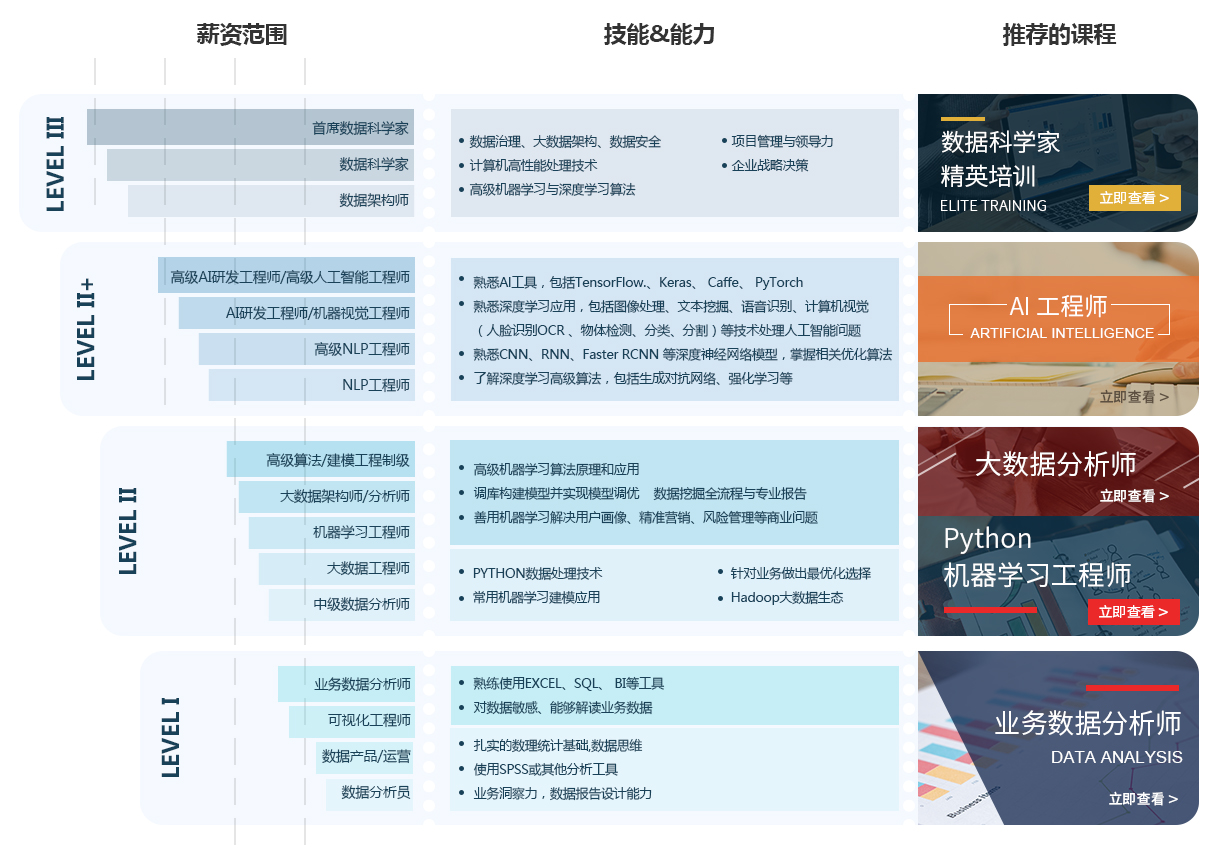
Task: Click the line 对数据敏感、能够解读业务数据
Action: pyautogui.click(x=562, y=708)
